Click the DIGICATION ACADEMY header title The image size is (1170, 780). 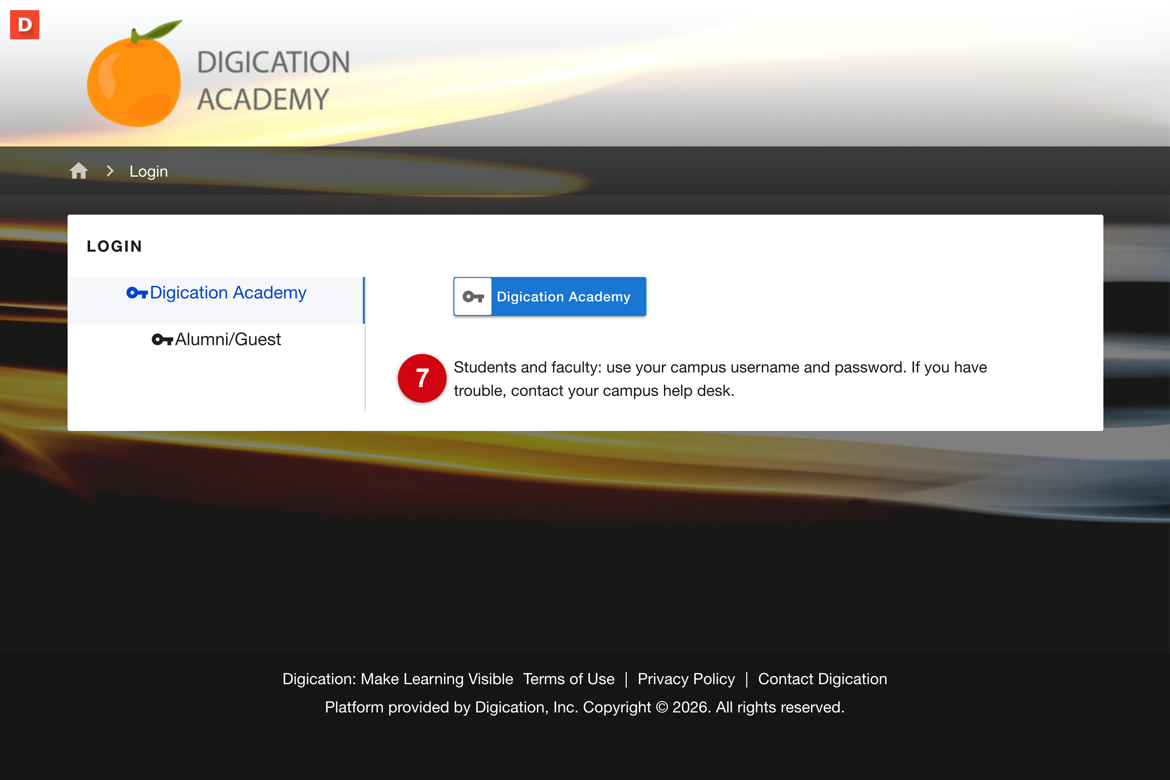coord(273,81)
